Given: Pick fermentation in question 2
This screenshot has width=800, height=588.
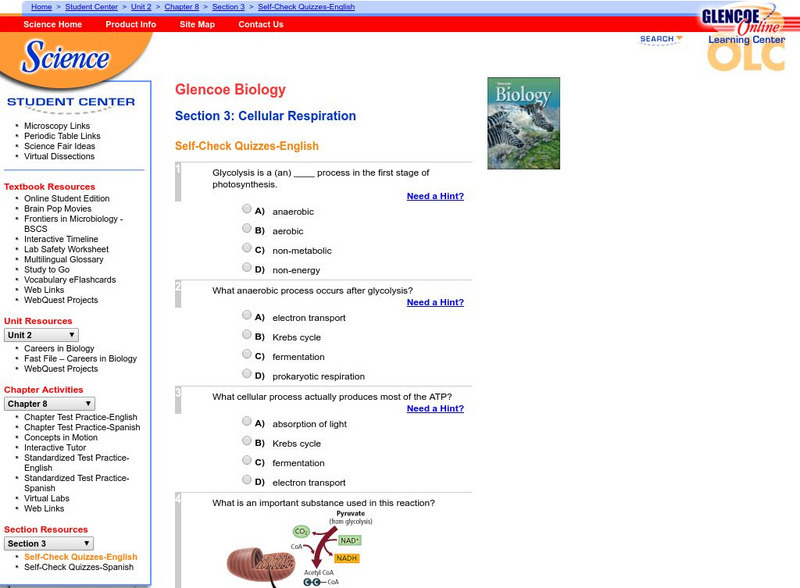Looking at the screenshot, I should [x=247, y=354].
